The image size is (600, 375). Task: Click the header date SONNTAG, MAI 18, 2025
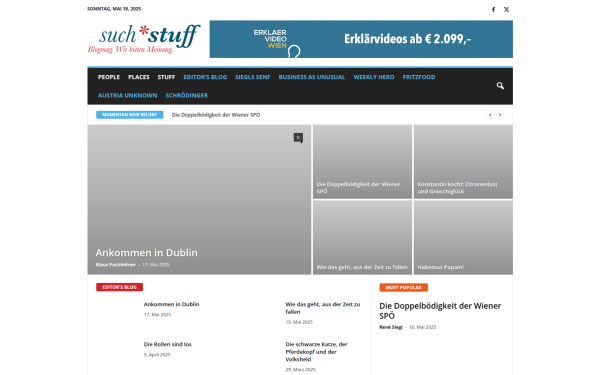coord(114,9)
